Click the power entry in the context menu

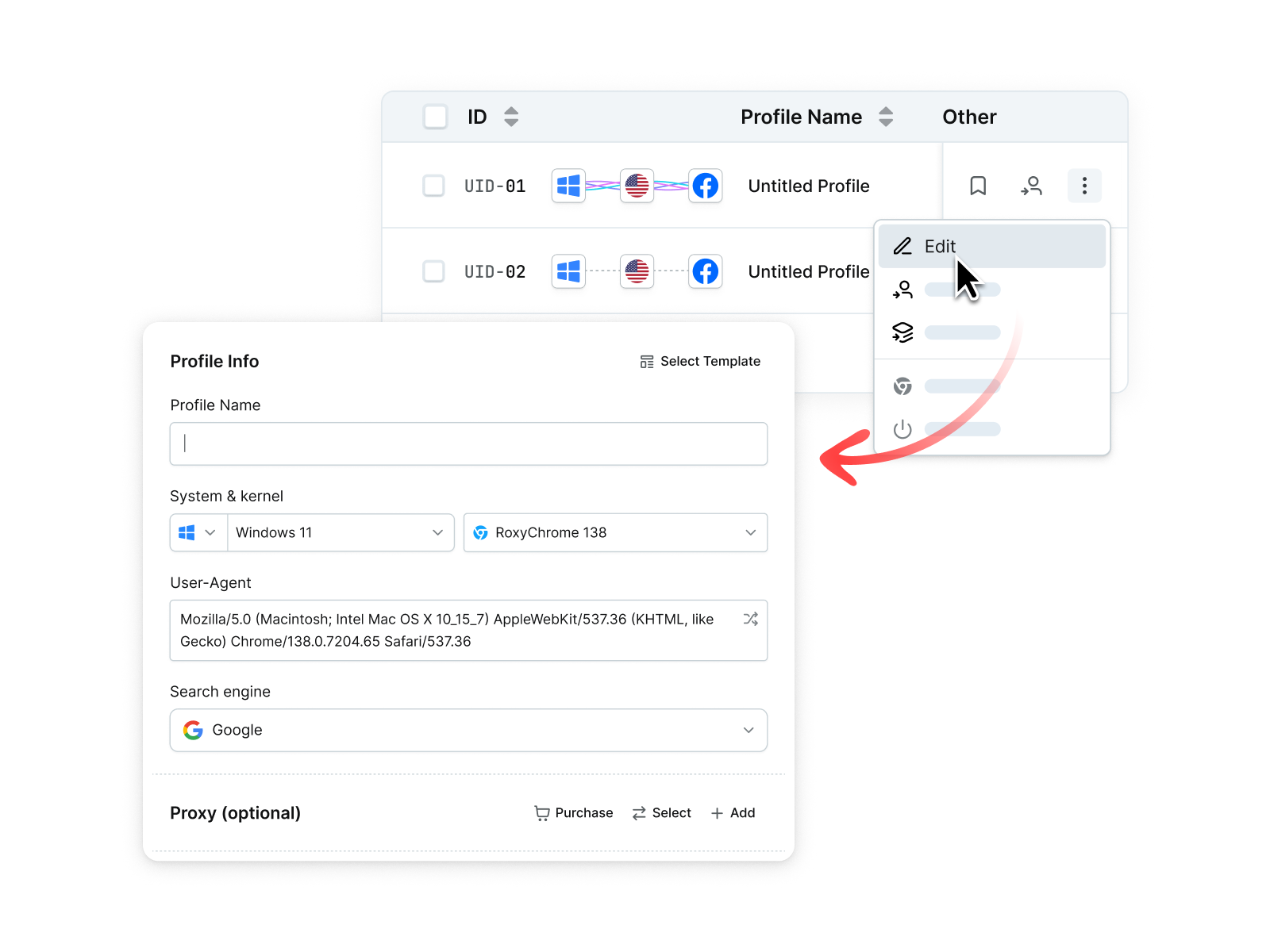[x=902, y=429]
